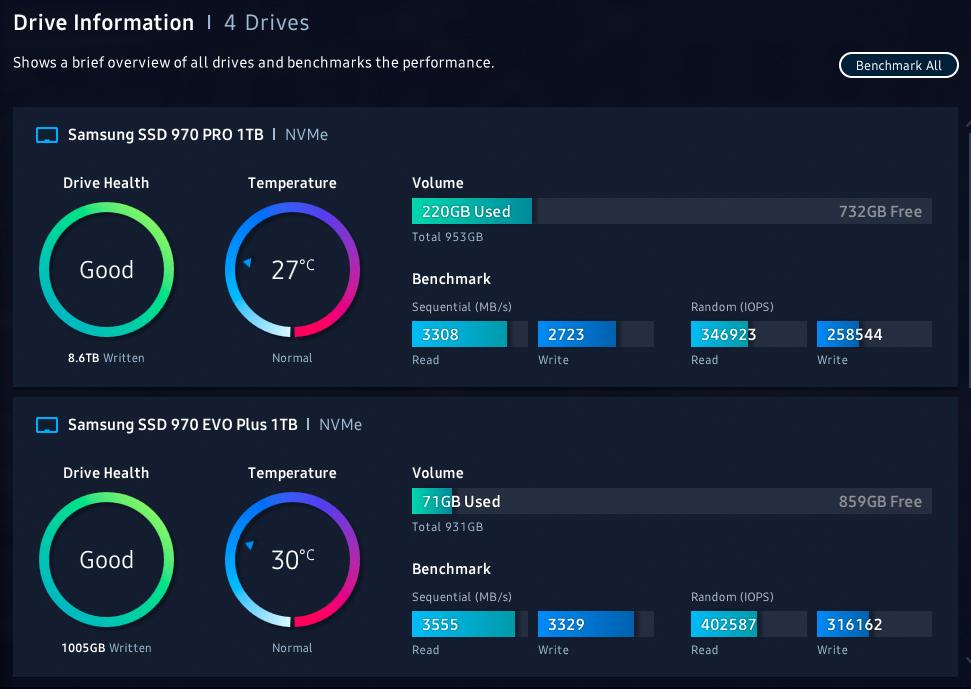Click the temperature pointer on the 30°C gauge
The width and height of the screenshot is (971, 689).
[250, 545]
